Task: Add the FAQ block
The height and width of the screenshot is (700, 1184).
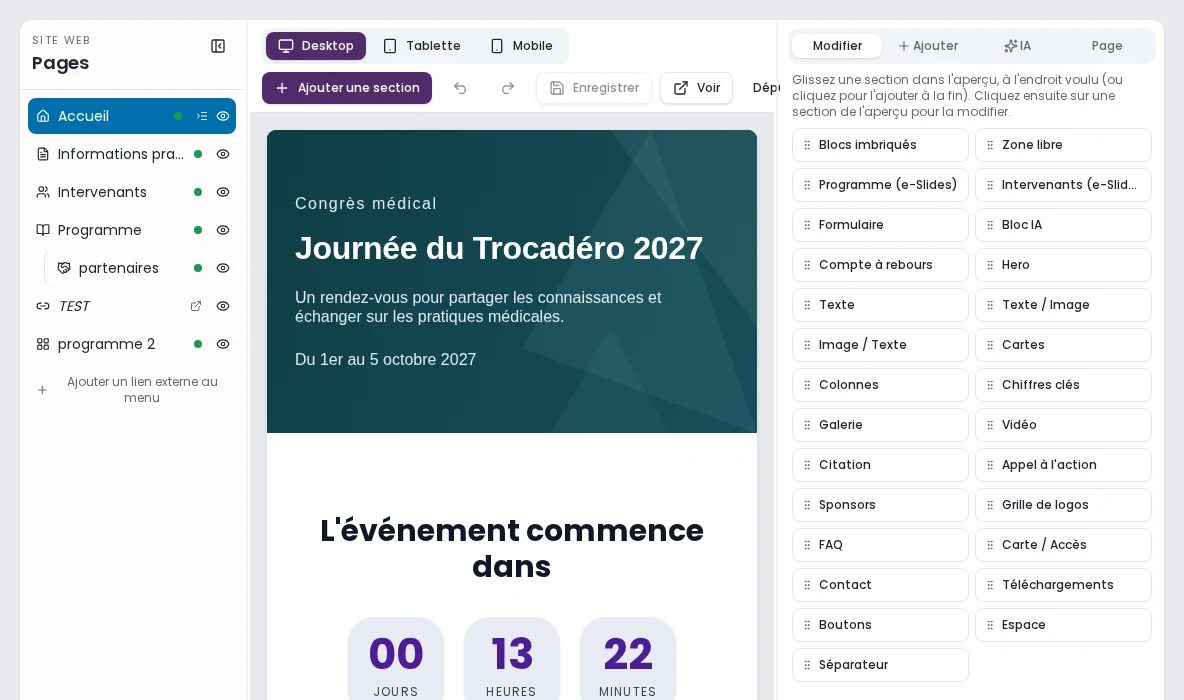Action: (880, 545)
